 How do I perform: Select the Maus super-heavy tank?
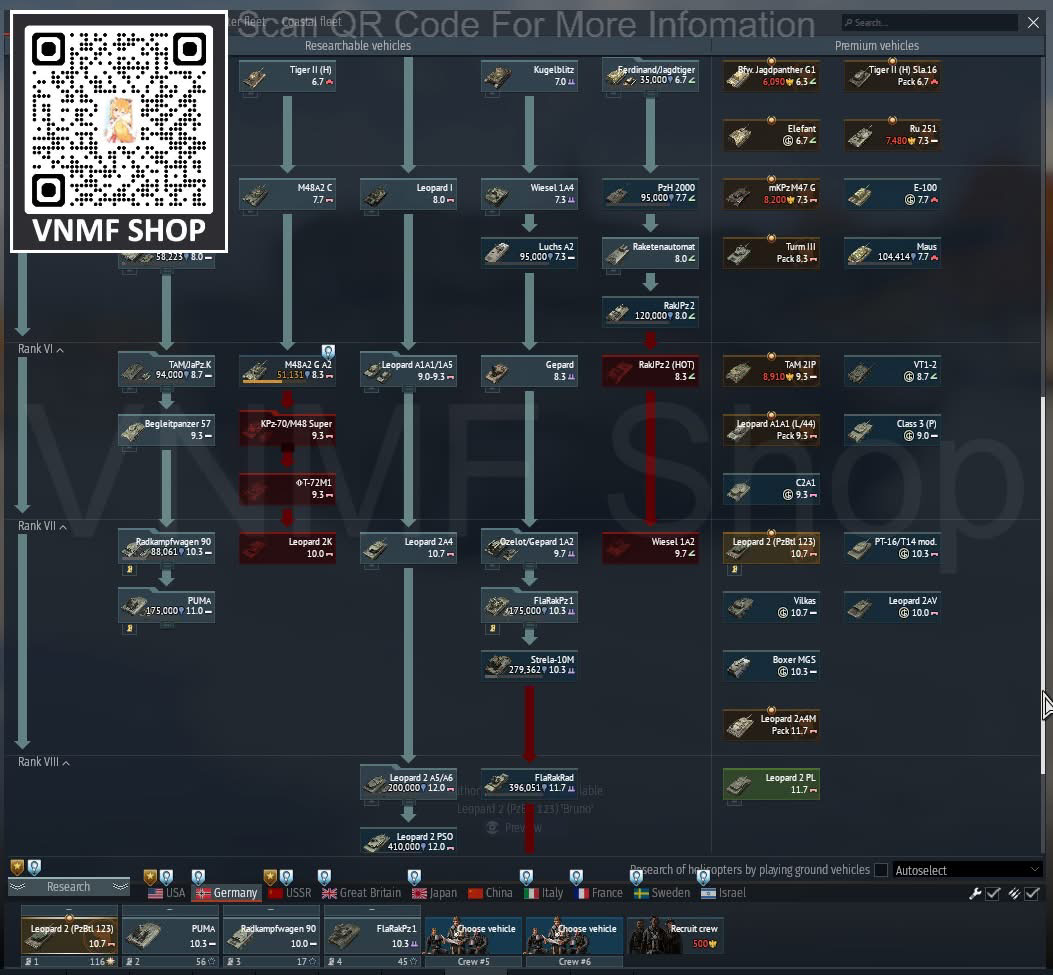(x=892, y=253)
